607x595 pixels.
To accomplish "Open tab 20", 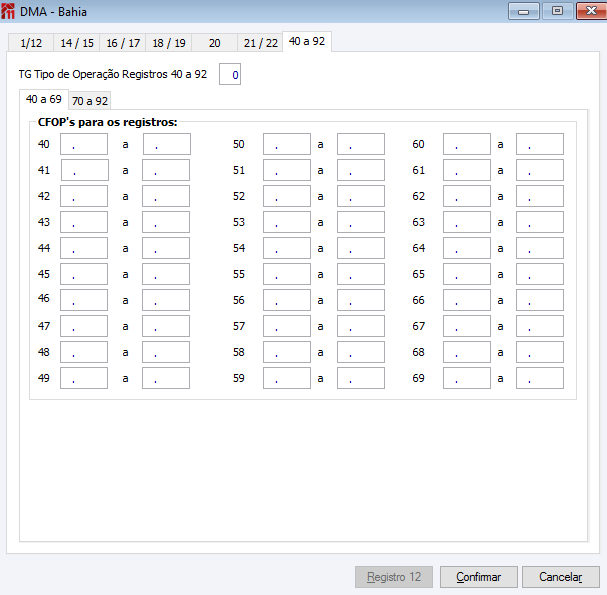I will (x=214, y=43).
